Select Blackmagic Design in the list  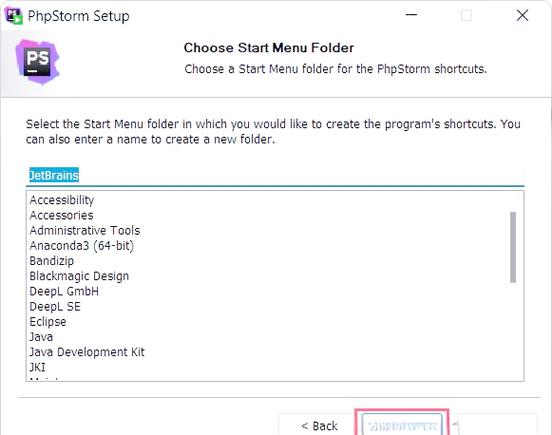point(79,276)
